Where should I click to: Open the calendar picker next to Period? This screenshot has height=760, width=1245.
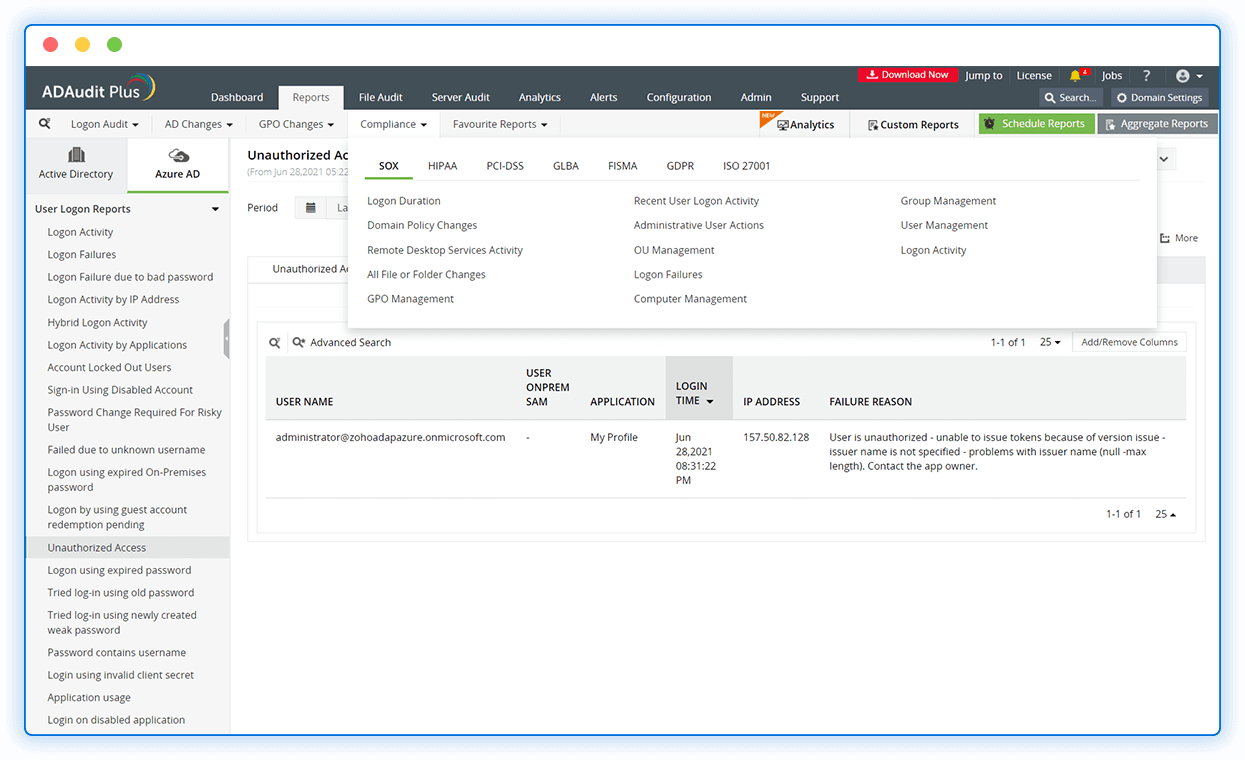(310, 207)
